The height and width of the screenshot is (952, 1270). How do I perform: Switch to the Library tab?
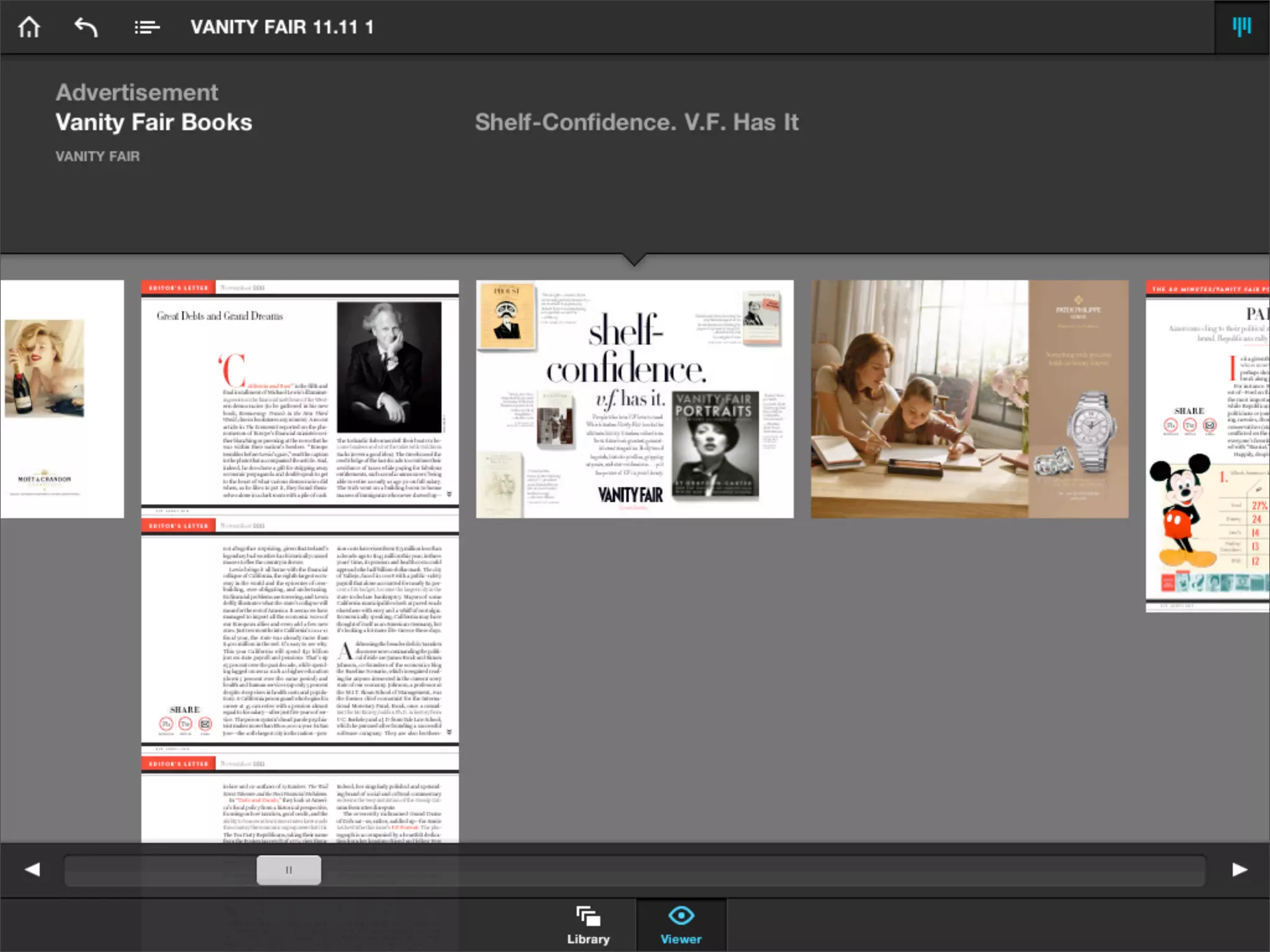588,938
